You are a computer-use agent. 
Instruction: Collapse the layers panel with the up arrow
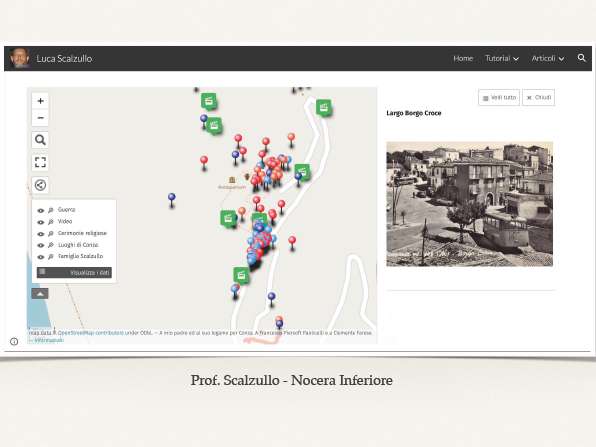[40, 293]
